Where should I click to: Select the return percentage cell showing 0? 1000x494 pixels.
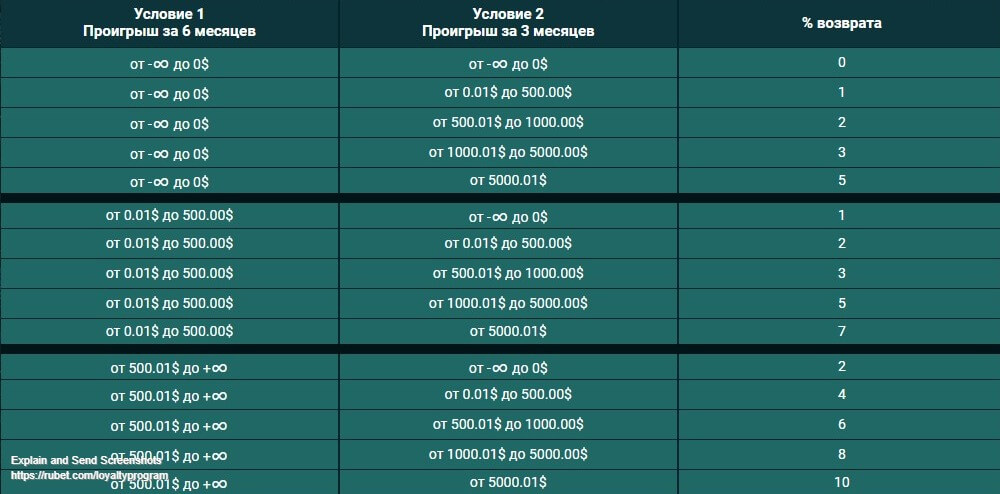[842, 62]
